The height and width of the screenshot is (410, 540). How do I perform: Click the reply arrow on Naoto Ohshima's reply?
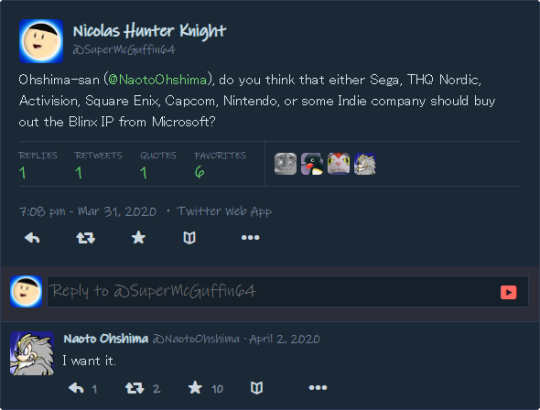[76, 388]
